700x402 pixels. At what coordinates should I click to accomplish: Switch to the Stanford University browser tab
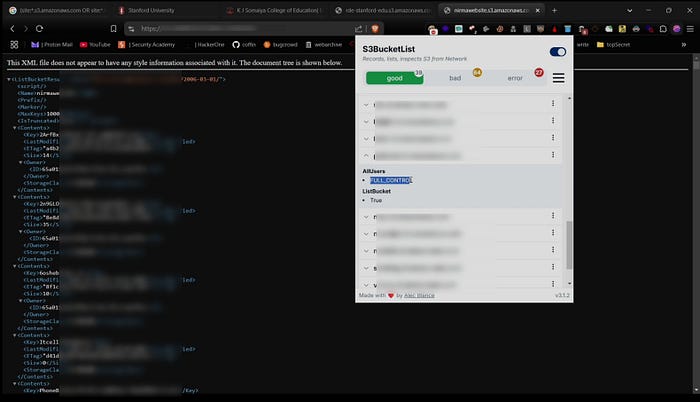click(x=164, y=10)
